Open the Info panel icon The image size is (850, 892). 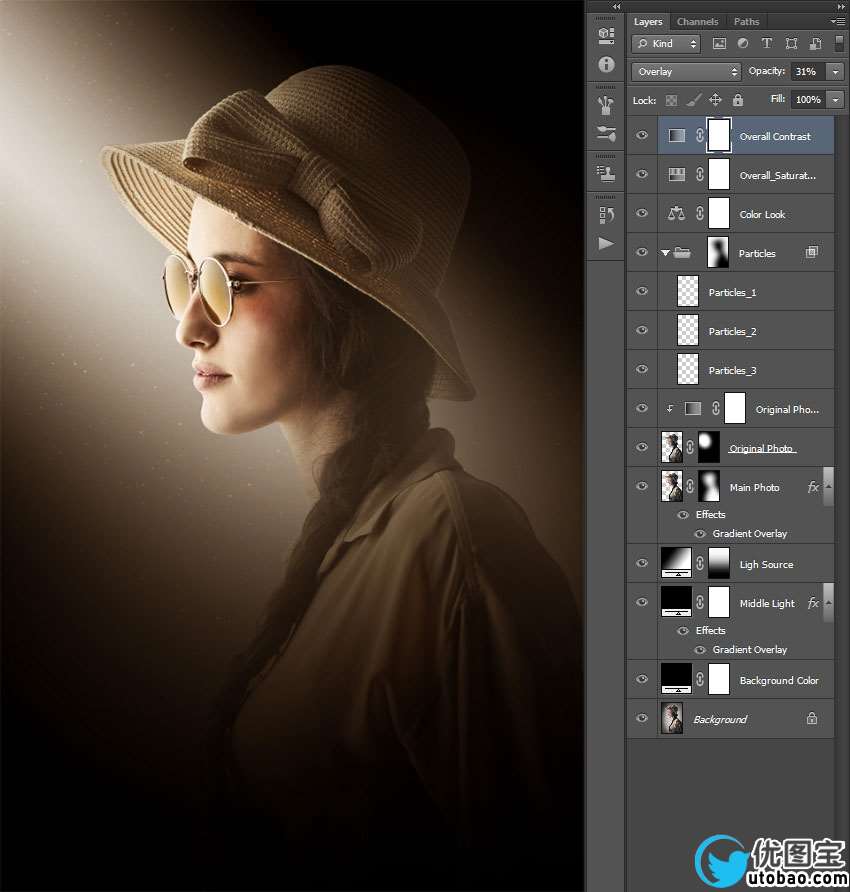point(606,64)
